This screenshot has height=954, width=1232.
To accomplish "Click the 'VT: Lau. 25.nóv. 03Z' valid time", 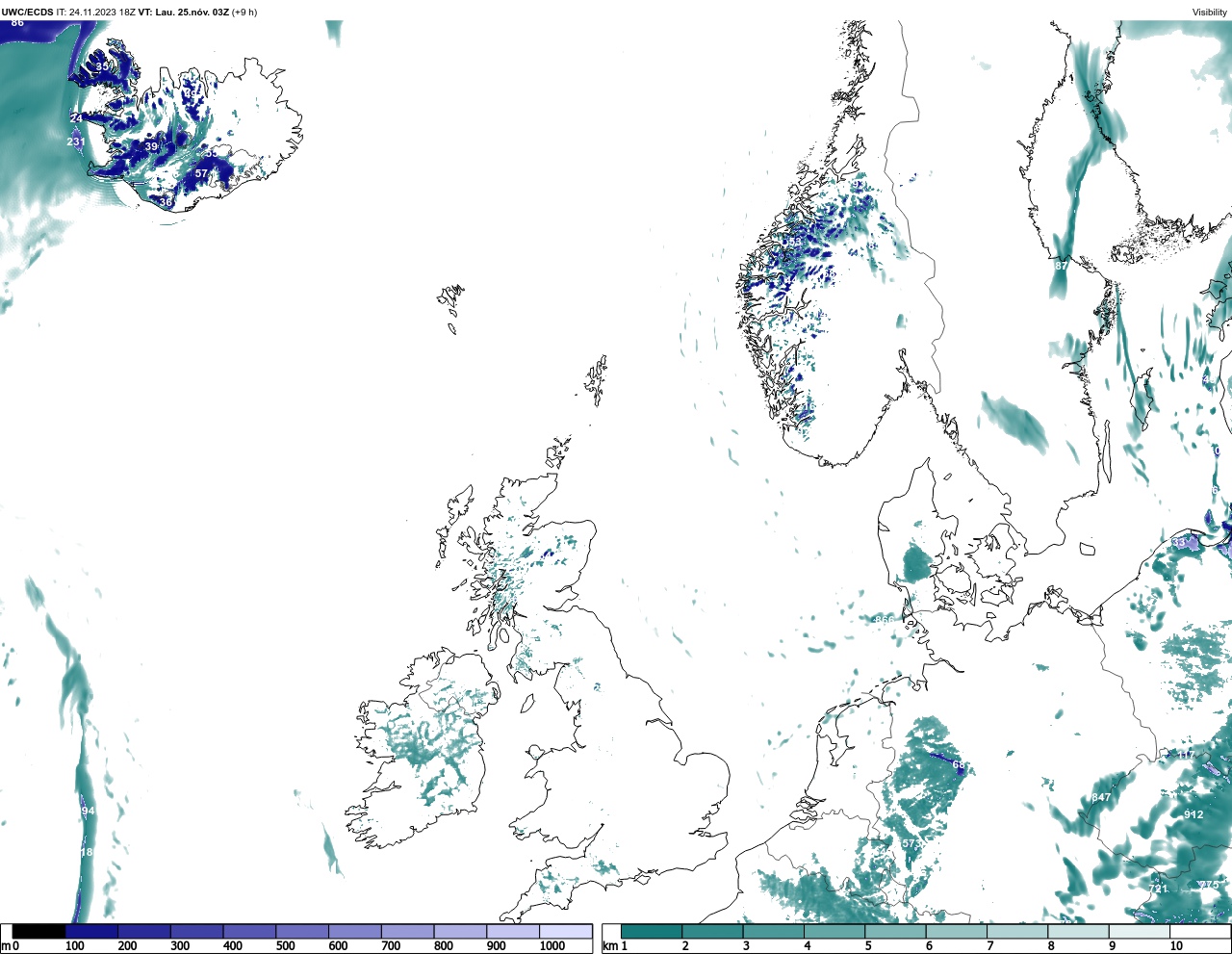I will tap(183, 13).
